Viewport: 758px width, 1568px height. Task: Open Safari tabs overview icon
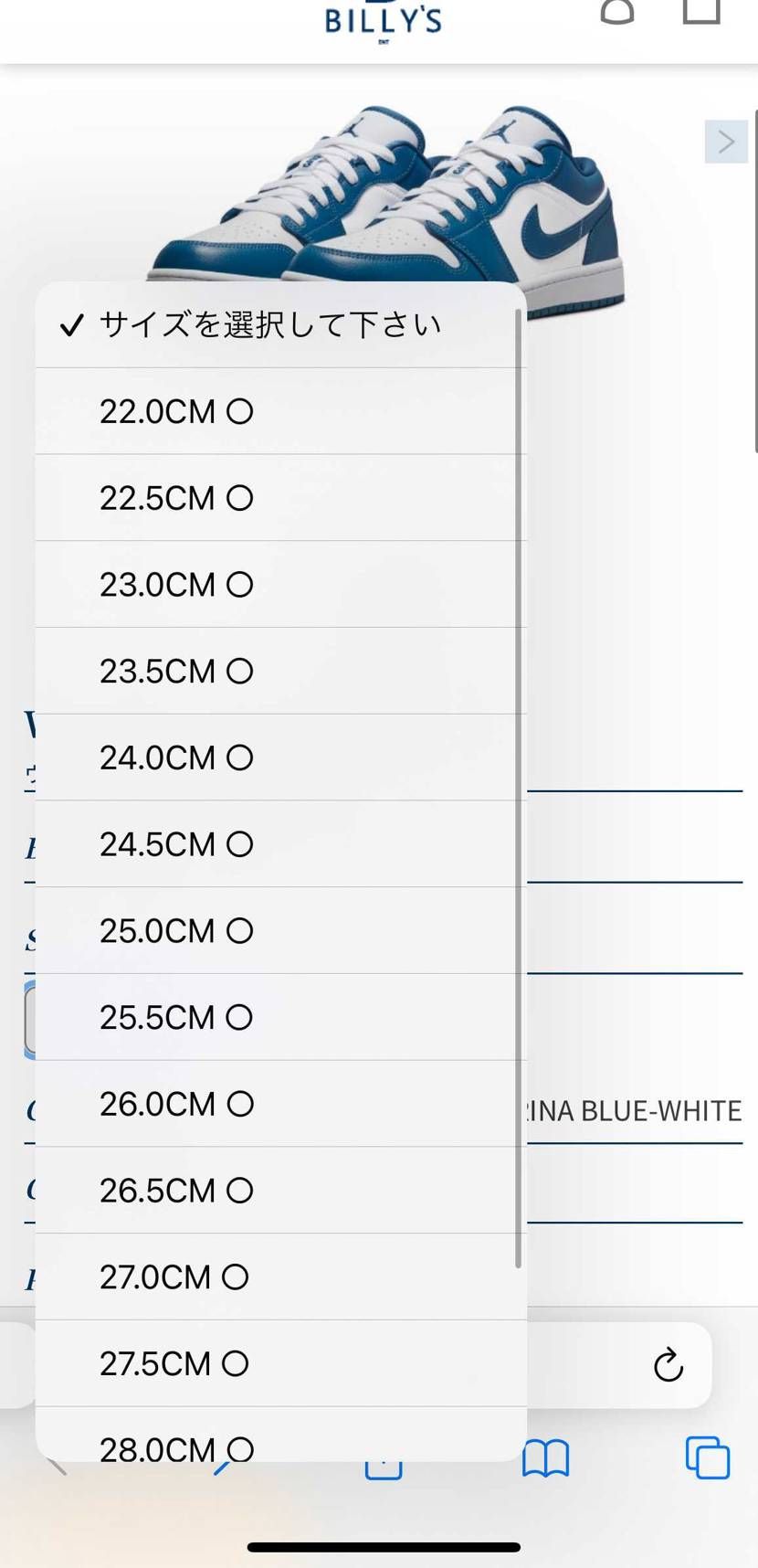click(x=708, y=1457)
